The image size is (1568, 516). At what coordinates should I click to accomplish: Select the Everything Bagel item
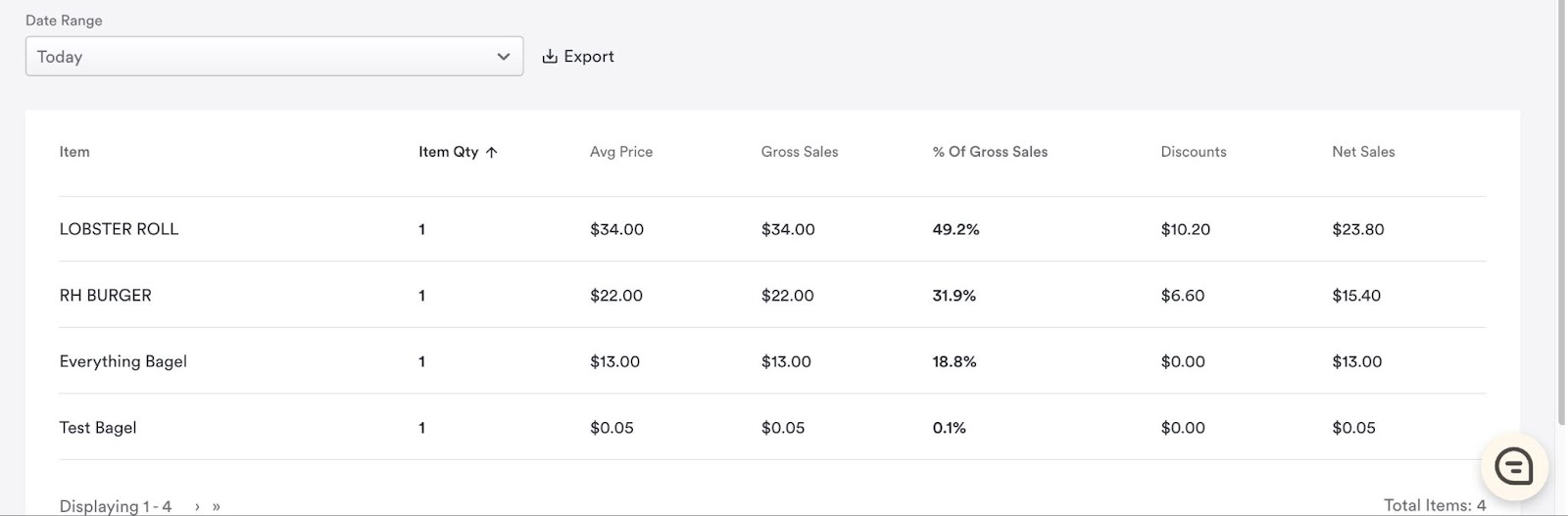point(123,361)
